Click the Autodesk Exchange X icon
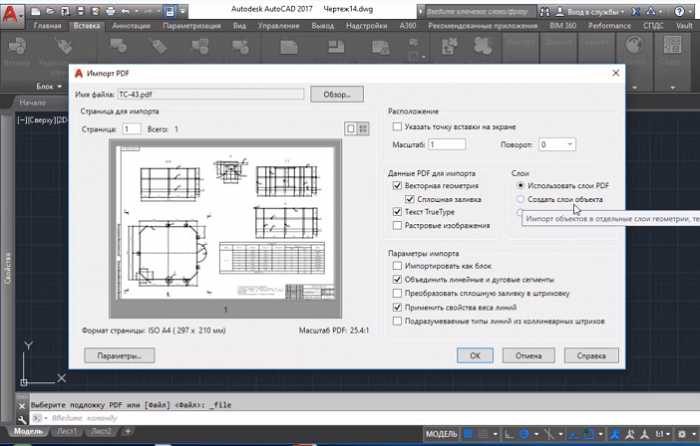Screen dimensions: 700x446 (x=636, y=12)
